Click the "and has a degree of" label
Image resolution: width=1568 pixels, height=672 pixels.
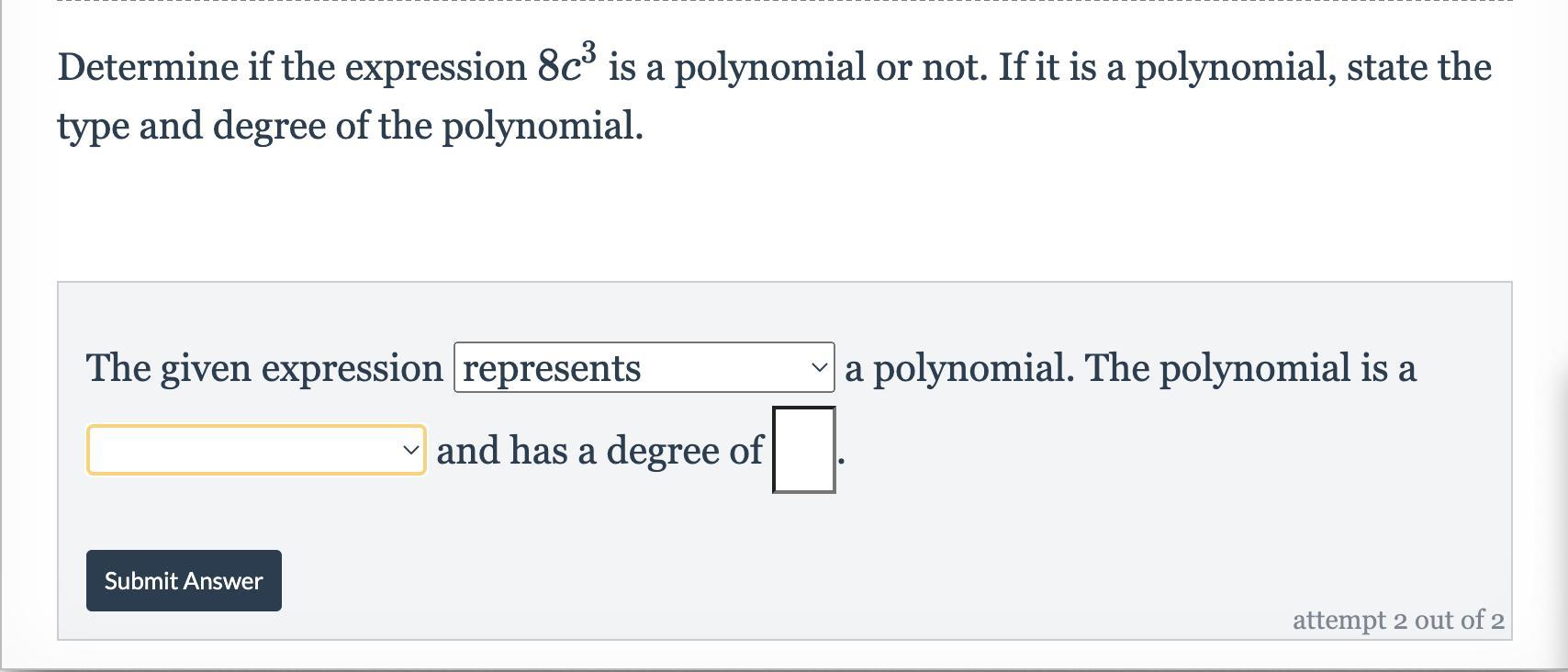599,450
